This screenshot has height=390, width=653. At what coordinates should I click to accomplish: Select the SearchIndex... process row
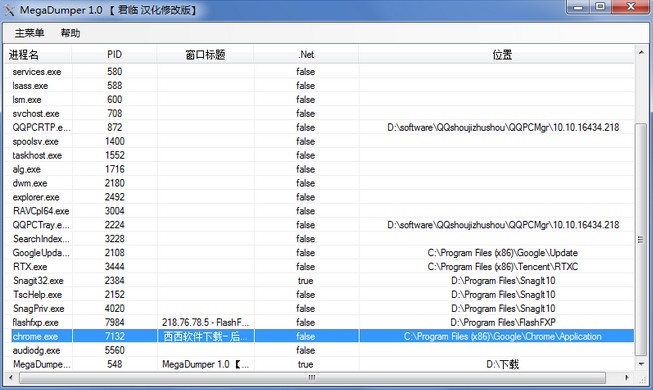[319, 239]
